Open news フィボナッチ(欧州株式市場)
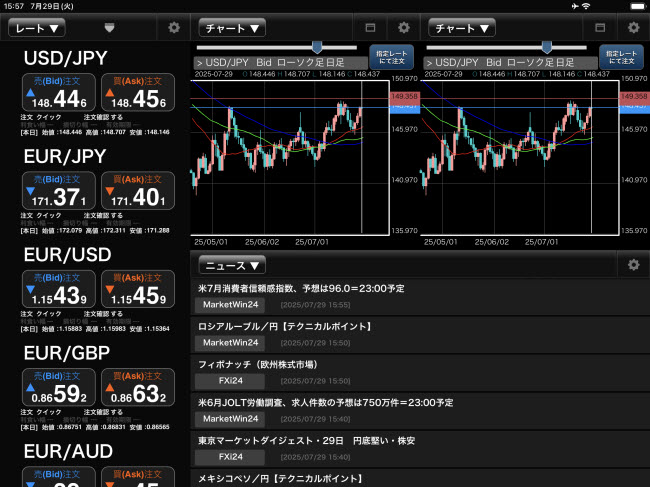Screen dimensions: 650x487 click(258, 365)
